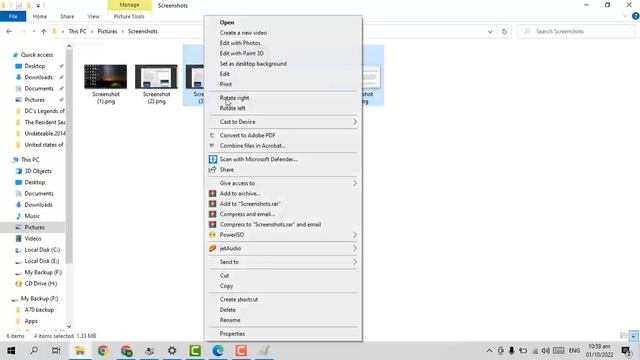Image resolution: width=640 pixels, height=360 pixels.
Task: Open the notification center icon
Action: (626, 351)
